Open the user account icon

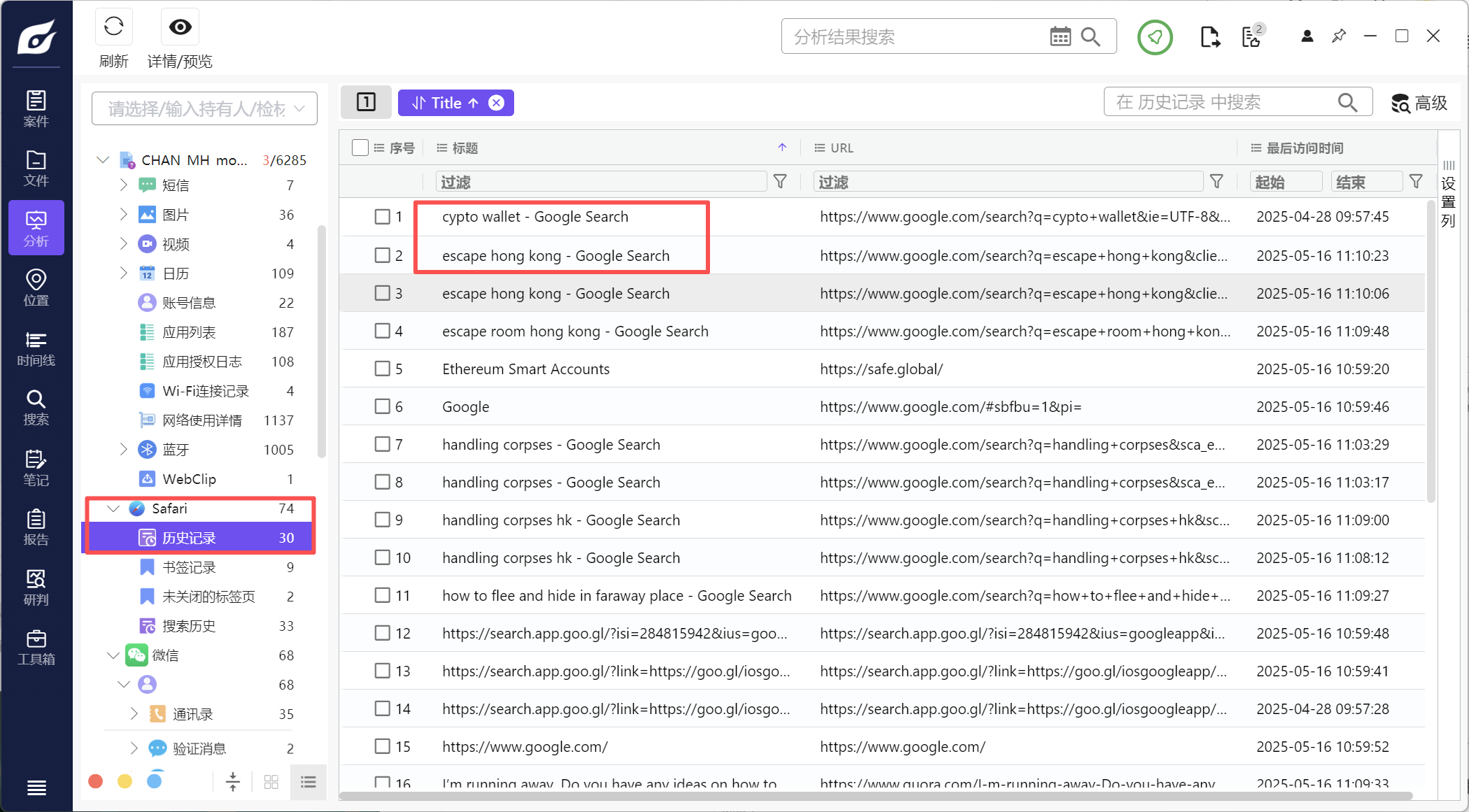tap(1307, 36)
